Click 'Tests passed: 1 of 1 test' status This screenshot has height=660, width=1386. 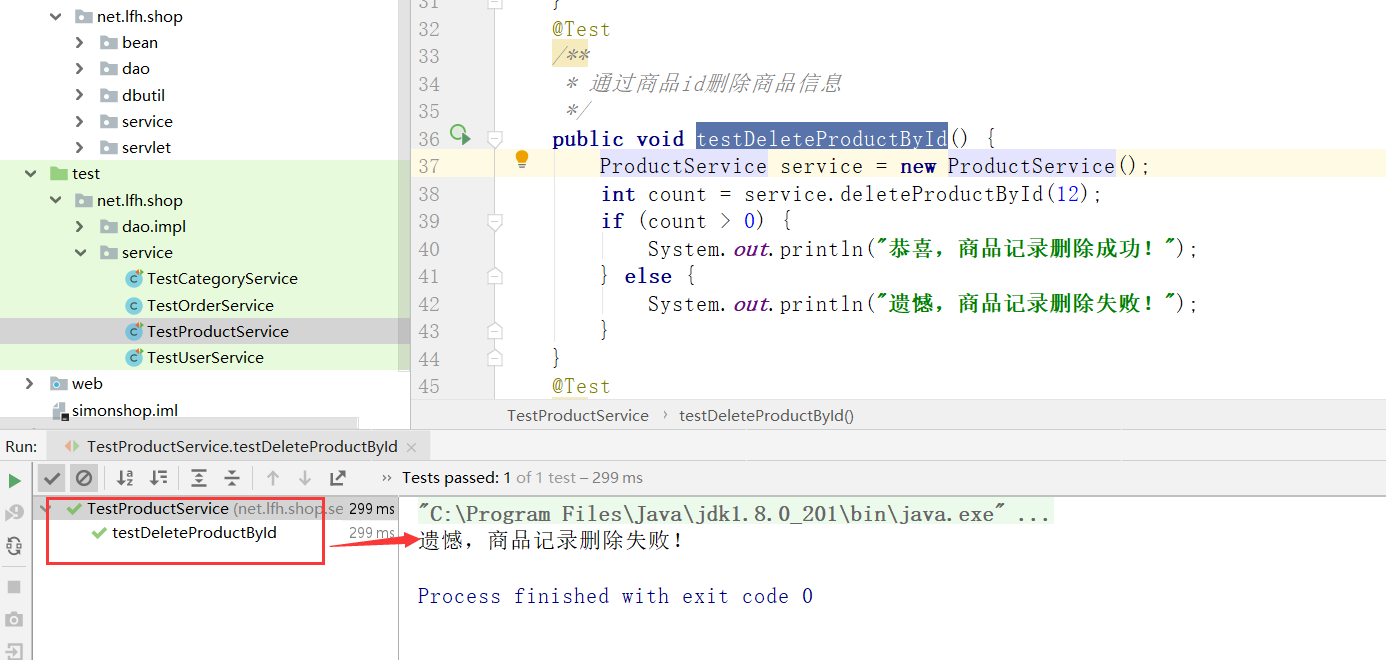click(522, 478)
